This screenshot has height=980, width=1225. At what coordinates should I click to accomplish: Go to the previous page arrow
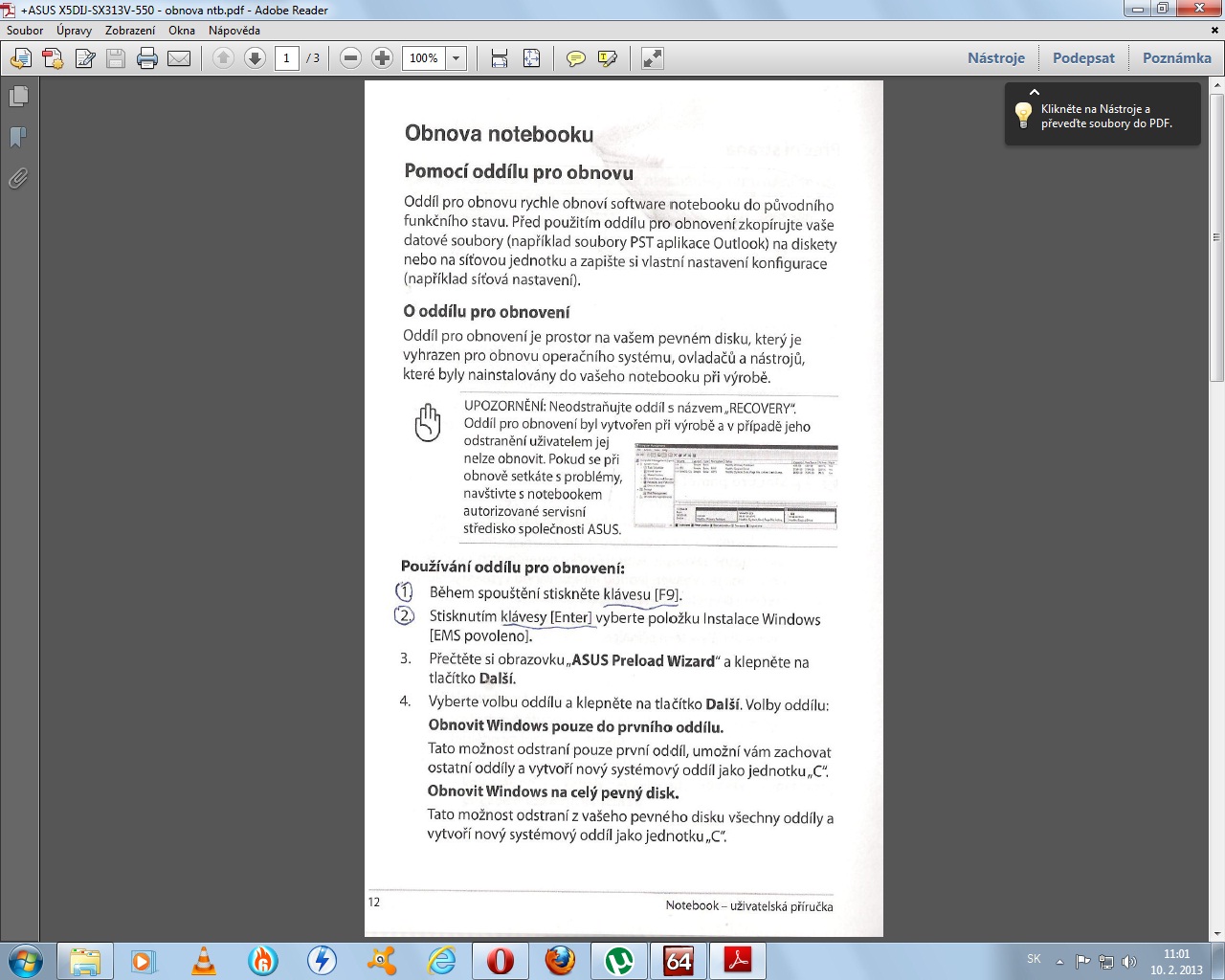point(223,58)
